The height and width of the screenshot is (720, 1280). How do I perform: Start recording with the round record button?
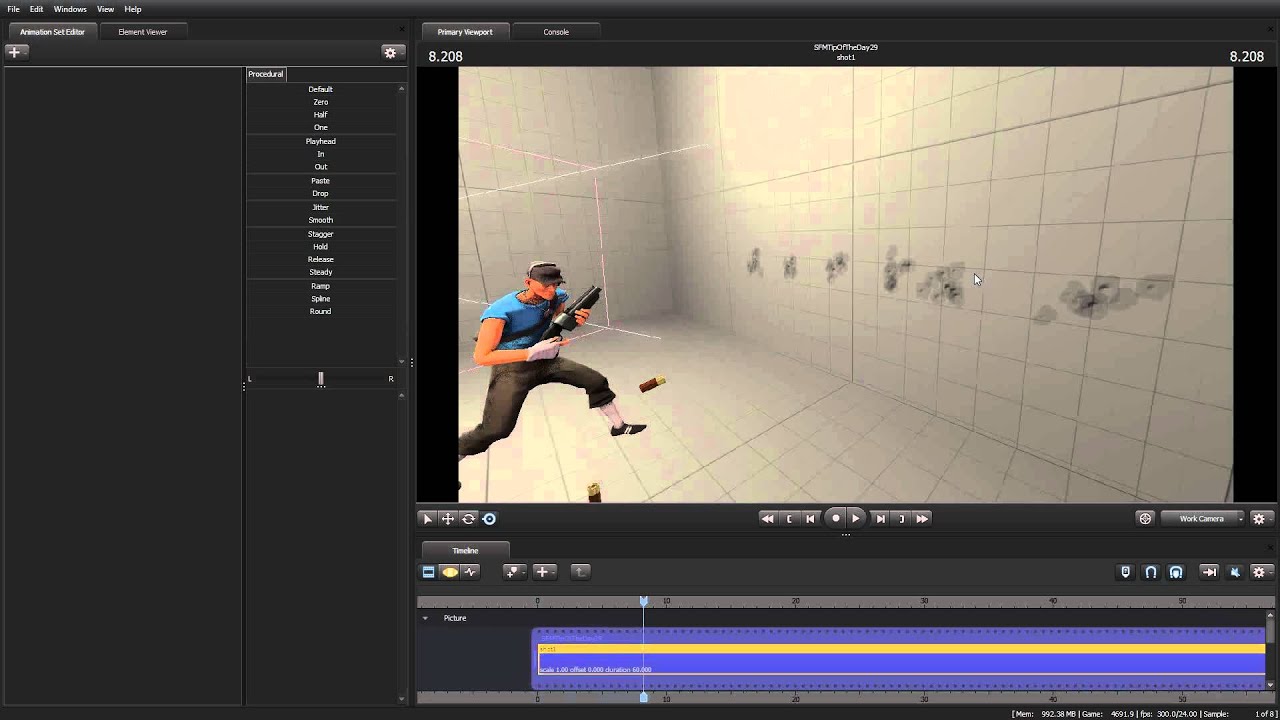click(x=836, y=518)
